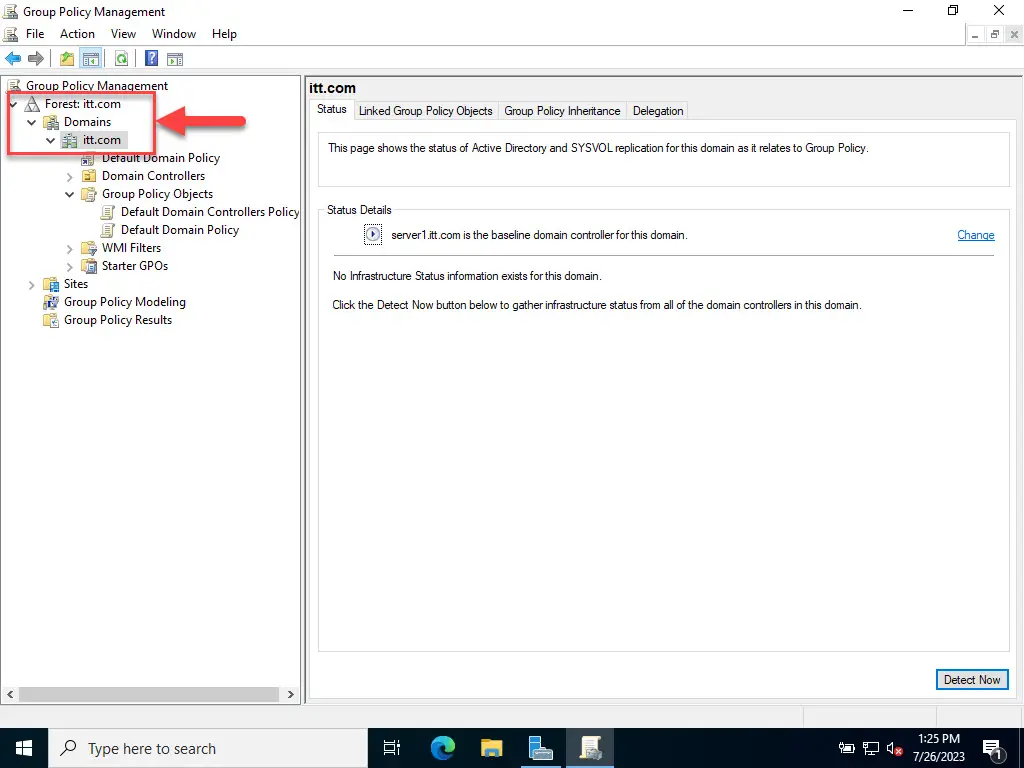1024x768 pixels.
Task: Click the status details circle arrow icon
Action: pyautogui.click(x=373, y=234)
